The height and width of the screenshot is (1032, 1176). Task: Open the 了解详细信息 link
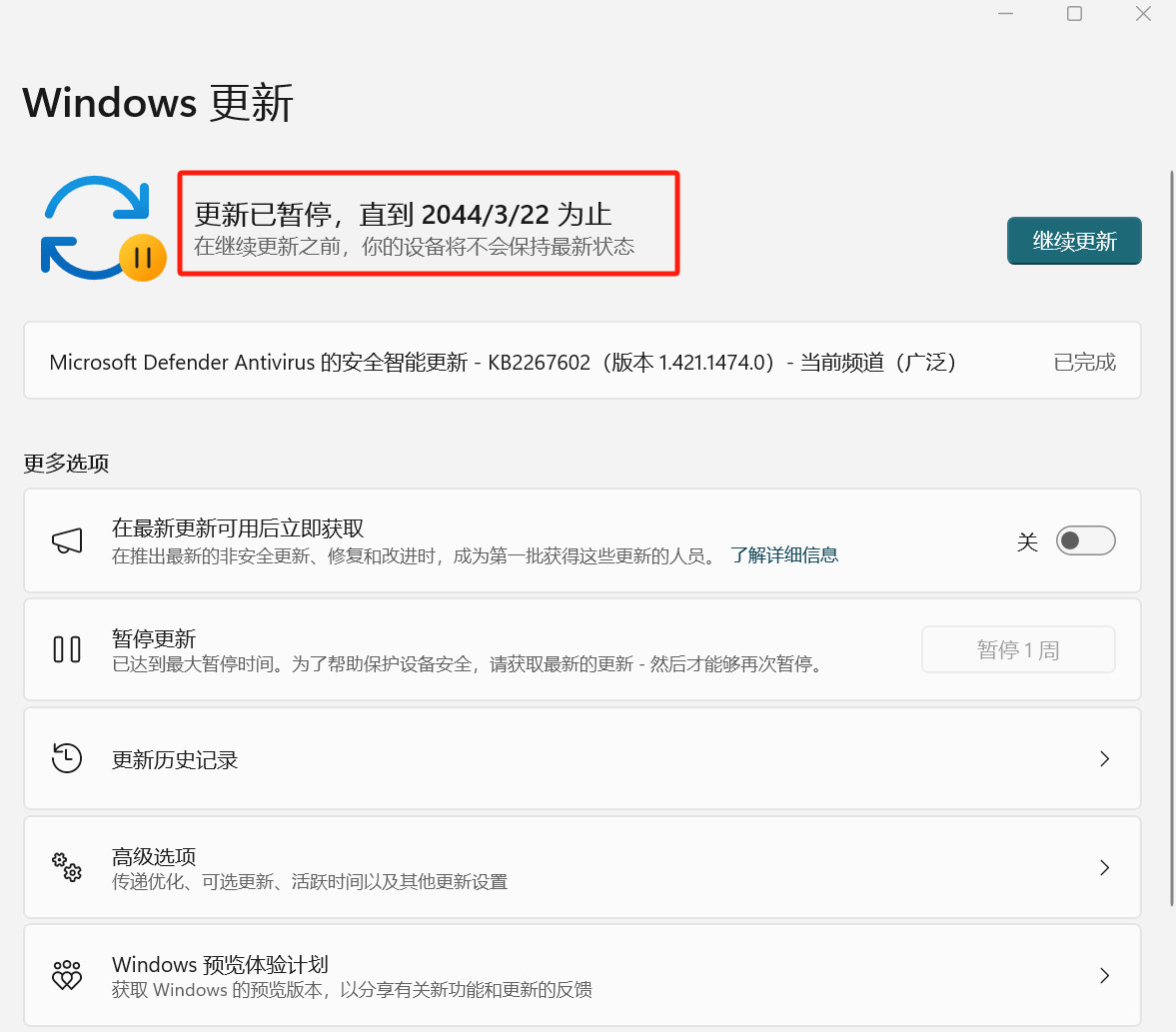(x=783, y=555)
